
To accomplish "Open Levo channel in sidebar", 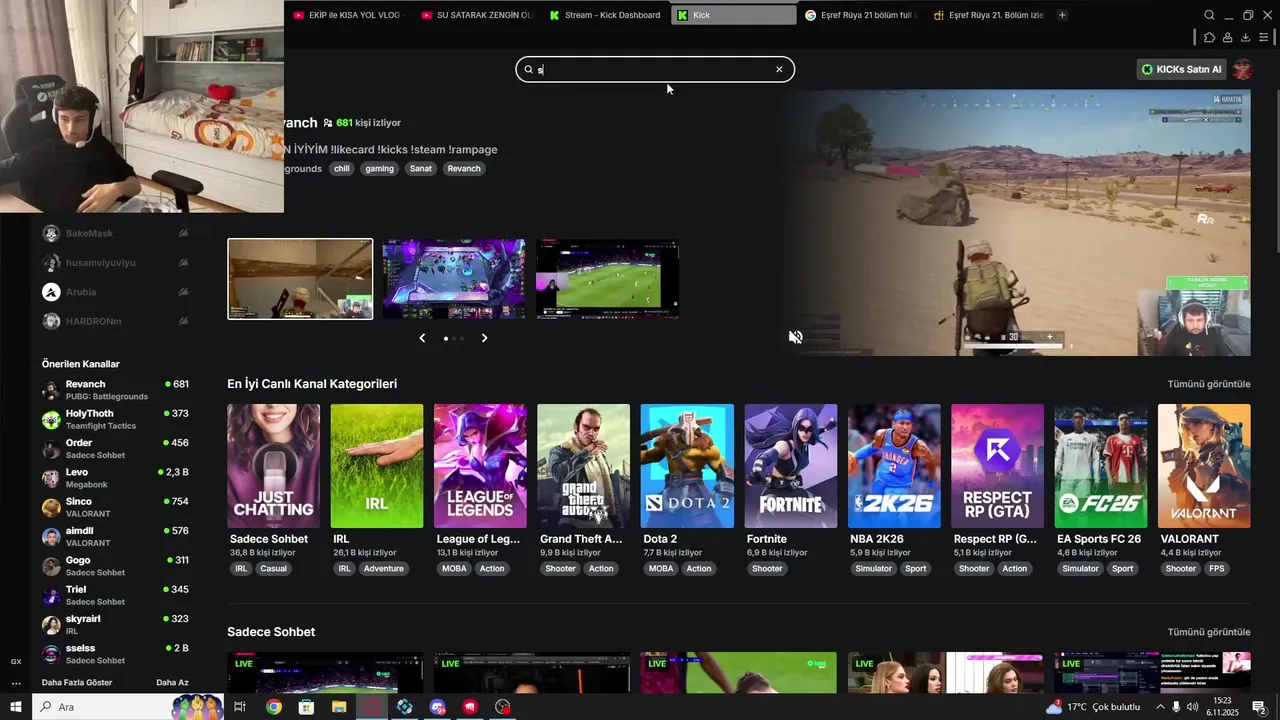I will 115,478.
